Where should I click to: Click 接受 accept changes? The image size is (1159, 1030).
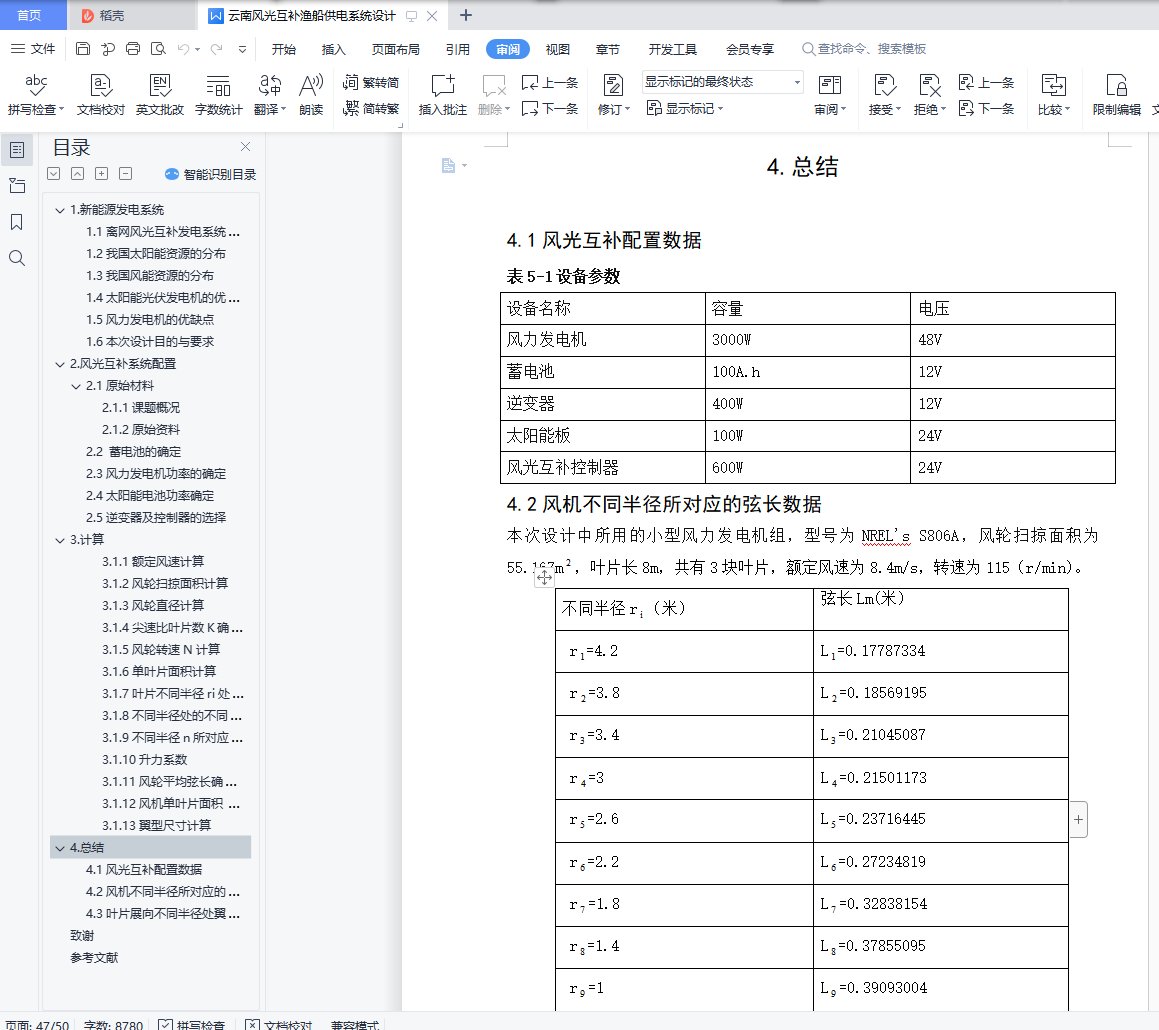pyautogui.click(x=884, y=95)
